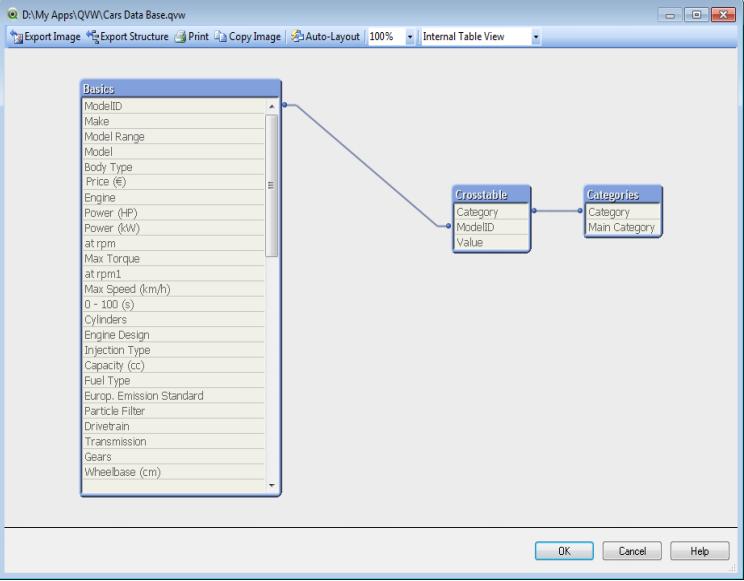The image size is (744, 581).
Task: Select the Transmission field
Action: pos(174,441)
